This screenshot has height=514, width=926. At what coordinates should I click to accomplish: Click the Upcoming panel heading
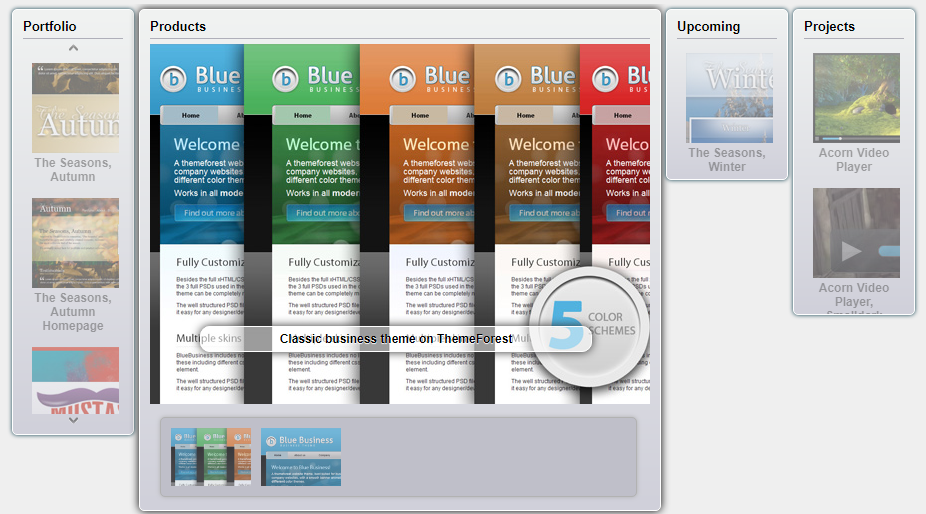(x=708, y=27)
